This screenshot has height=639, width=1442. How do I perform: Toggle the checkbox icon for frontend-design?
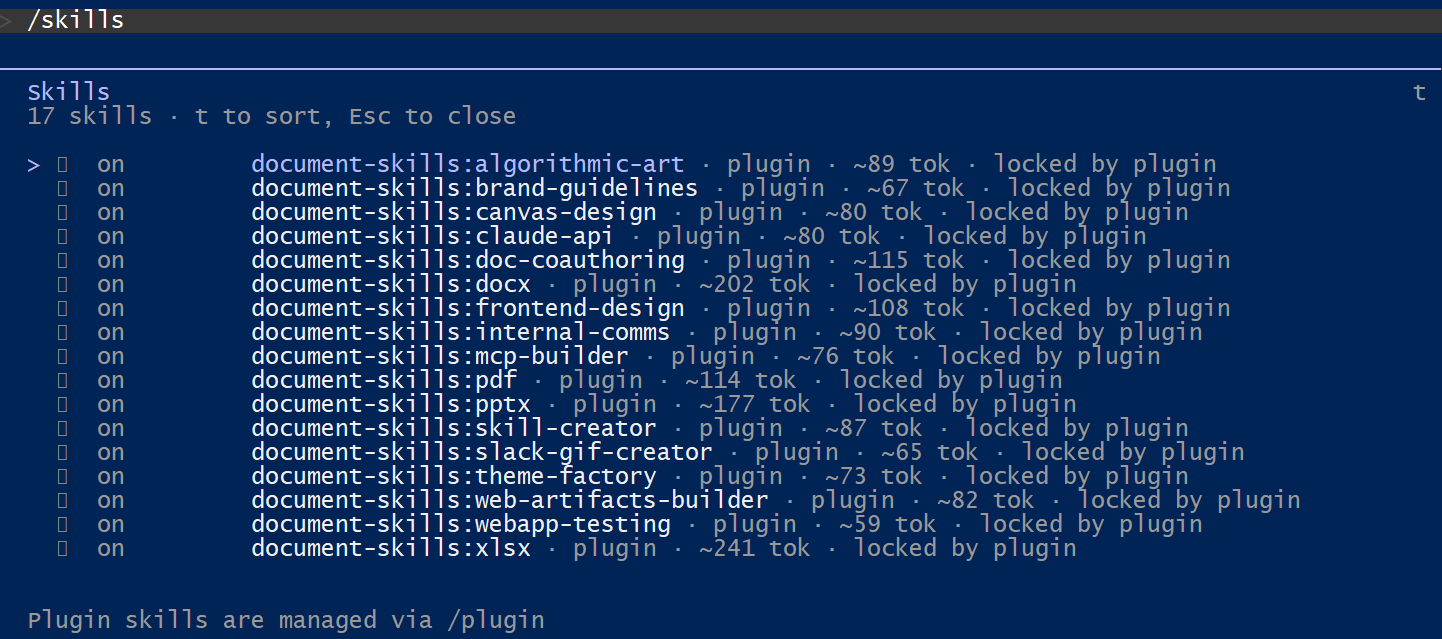62,308
